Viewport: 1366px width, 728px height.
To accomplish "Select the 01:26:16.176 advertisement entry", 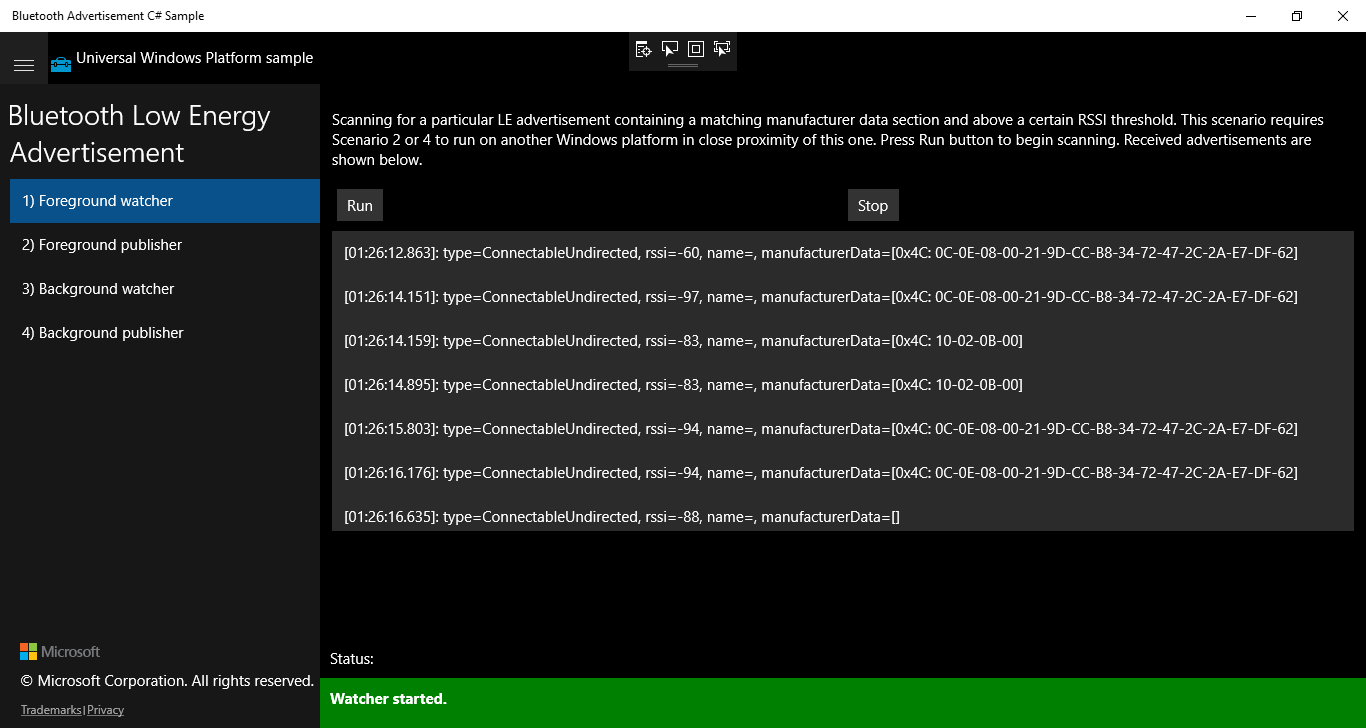I will coord(843,473).
